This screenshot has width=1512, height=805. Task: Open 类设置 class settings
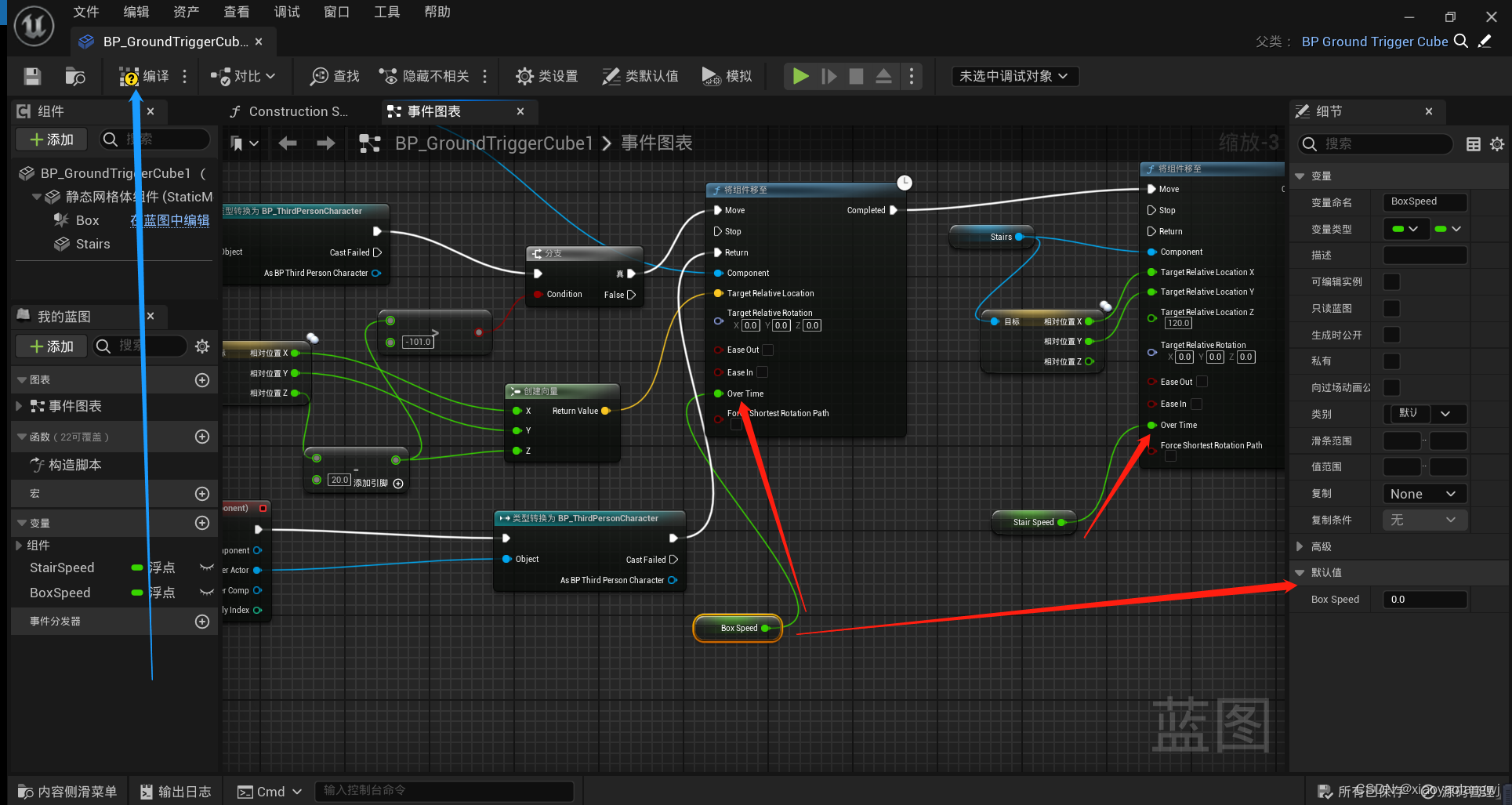tap(547, 76)
